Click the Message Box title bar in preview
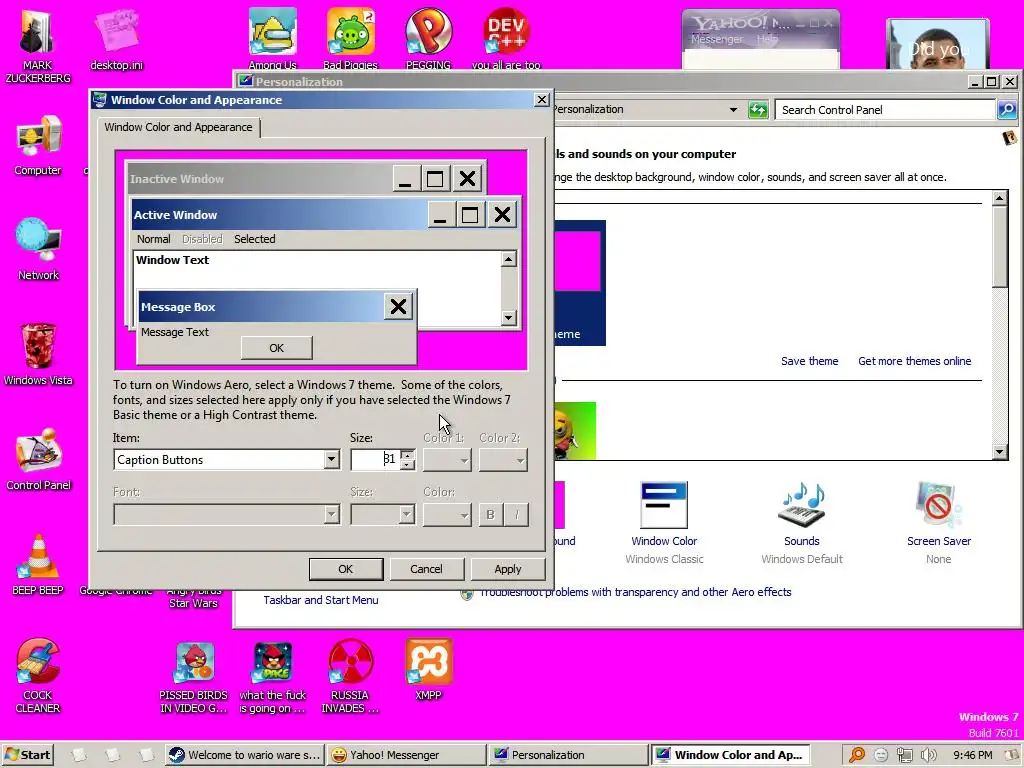 pos(261,307)
